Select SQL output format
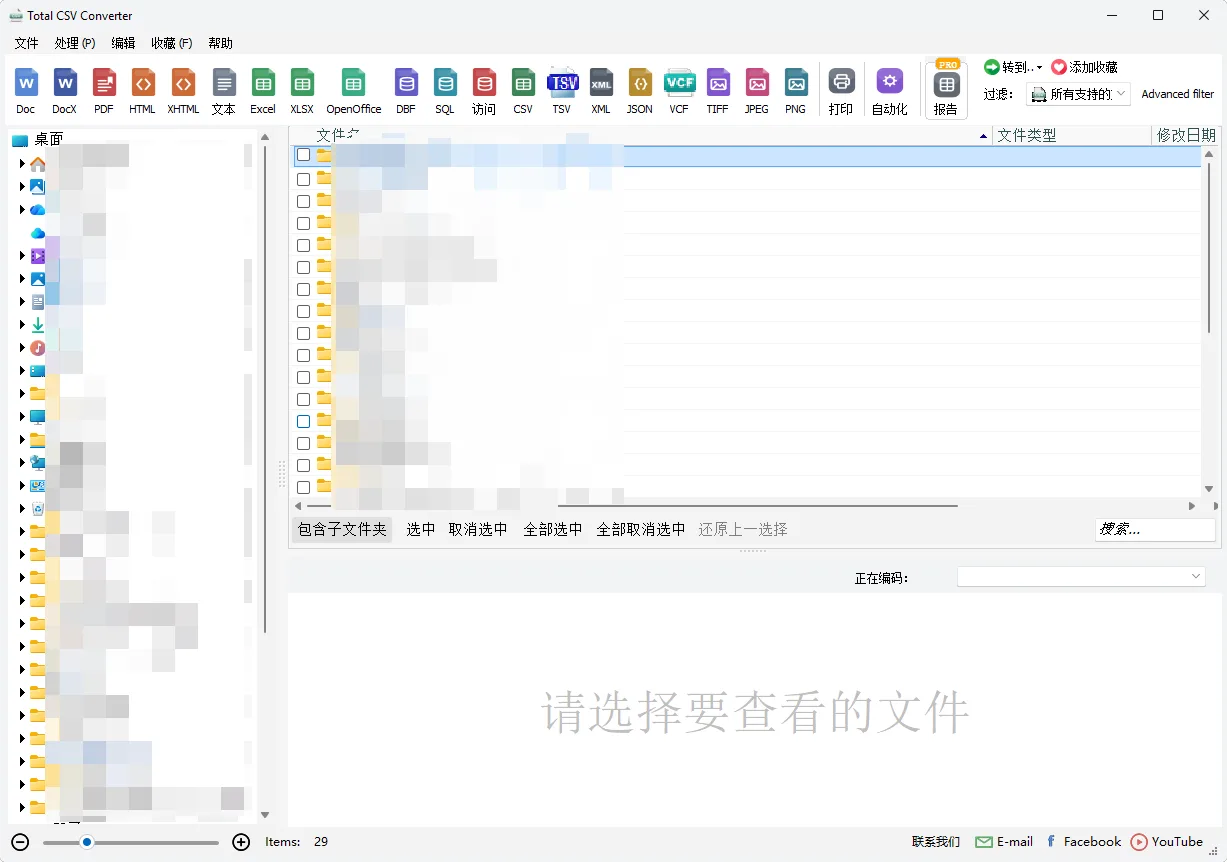 (x=445, y=91)
